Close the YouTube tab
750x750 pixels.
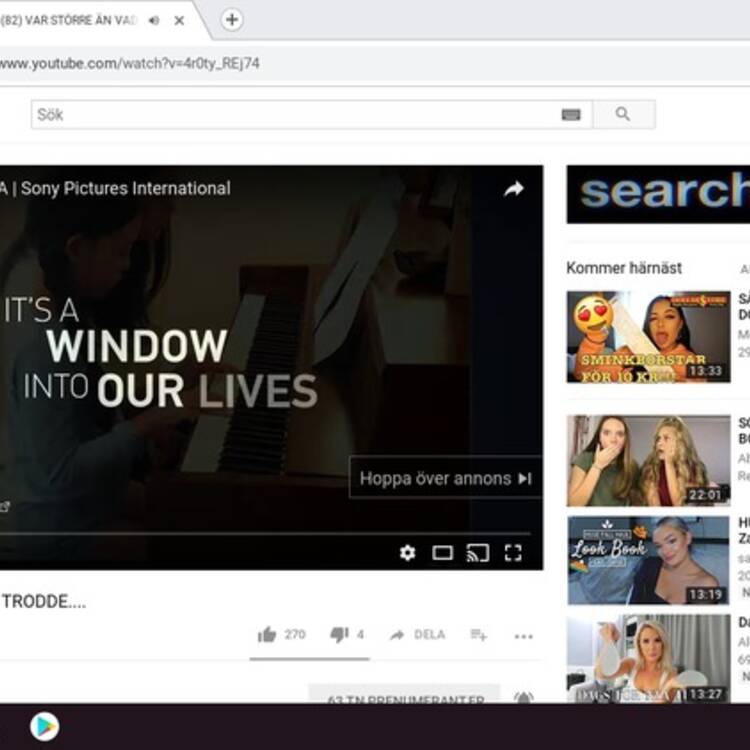[179, 21]
